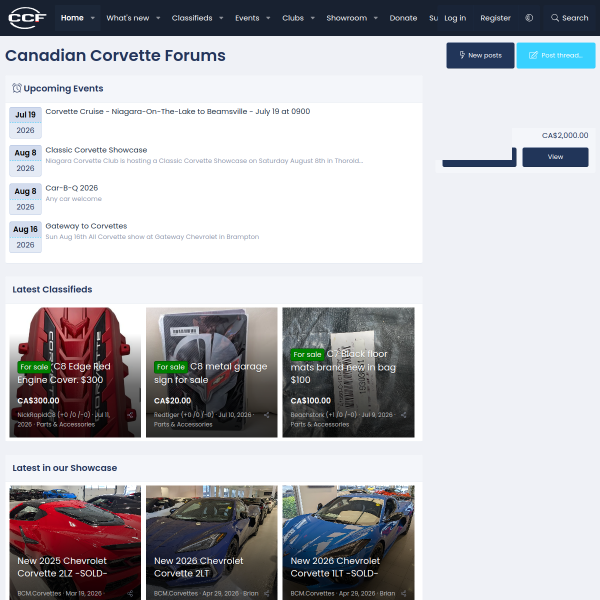The height and width of the screenshot is (600, 600).
Task: Click Beachstorx seller name
Action: click(x=307, y=415)
